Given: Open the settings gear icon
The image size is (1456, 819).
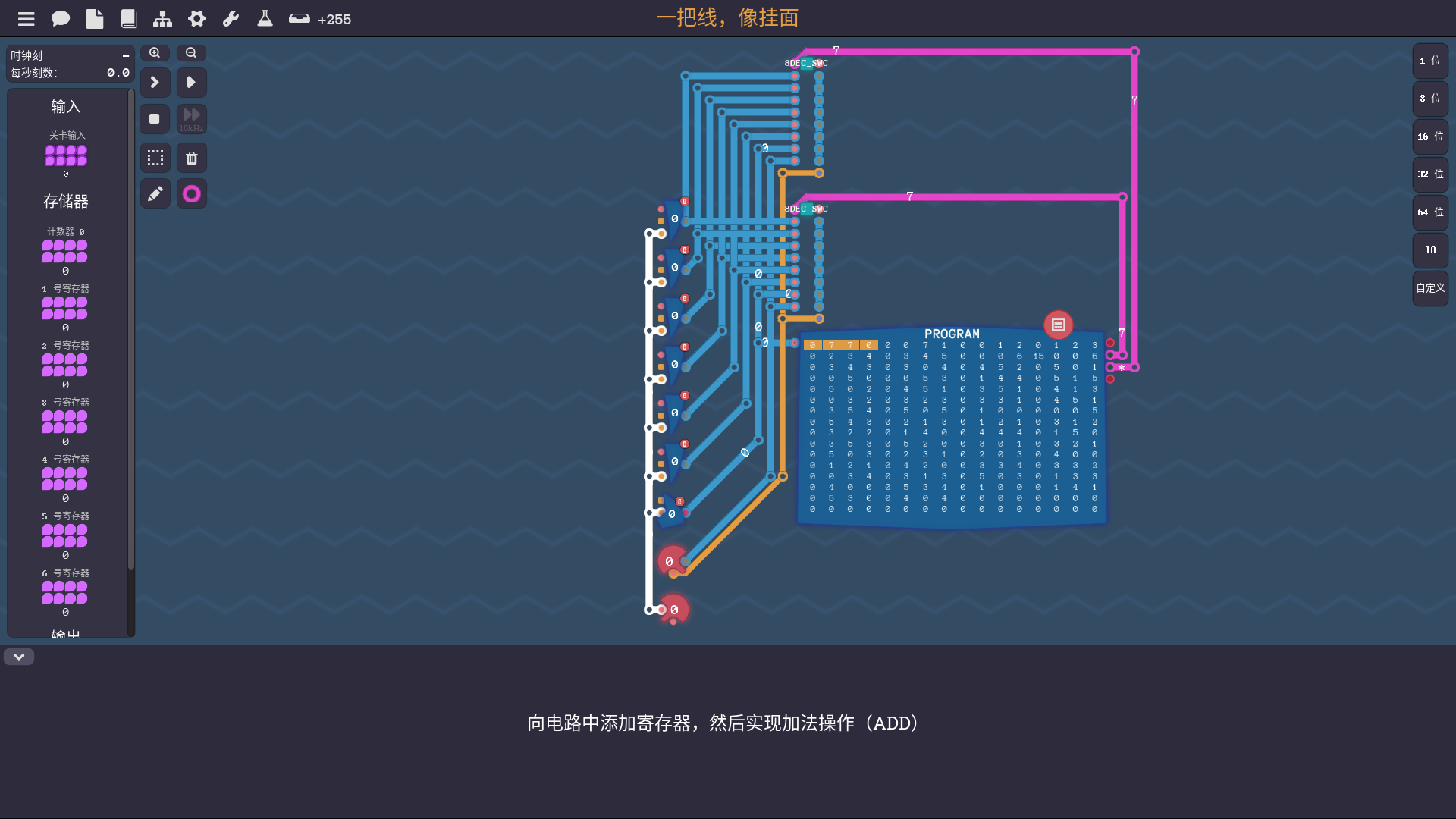Looking at the screenshot, I should (x=197, y=19).
